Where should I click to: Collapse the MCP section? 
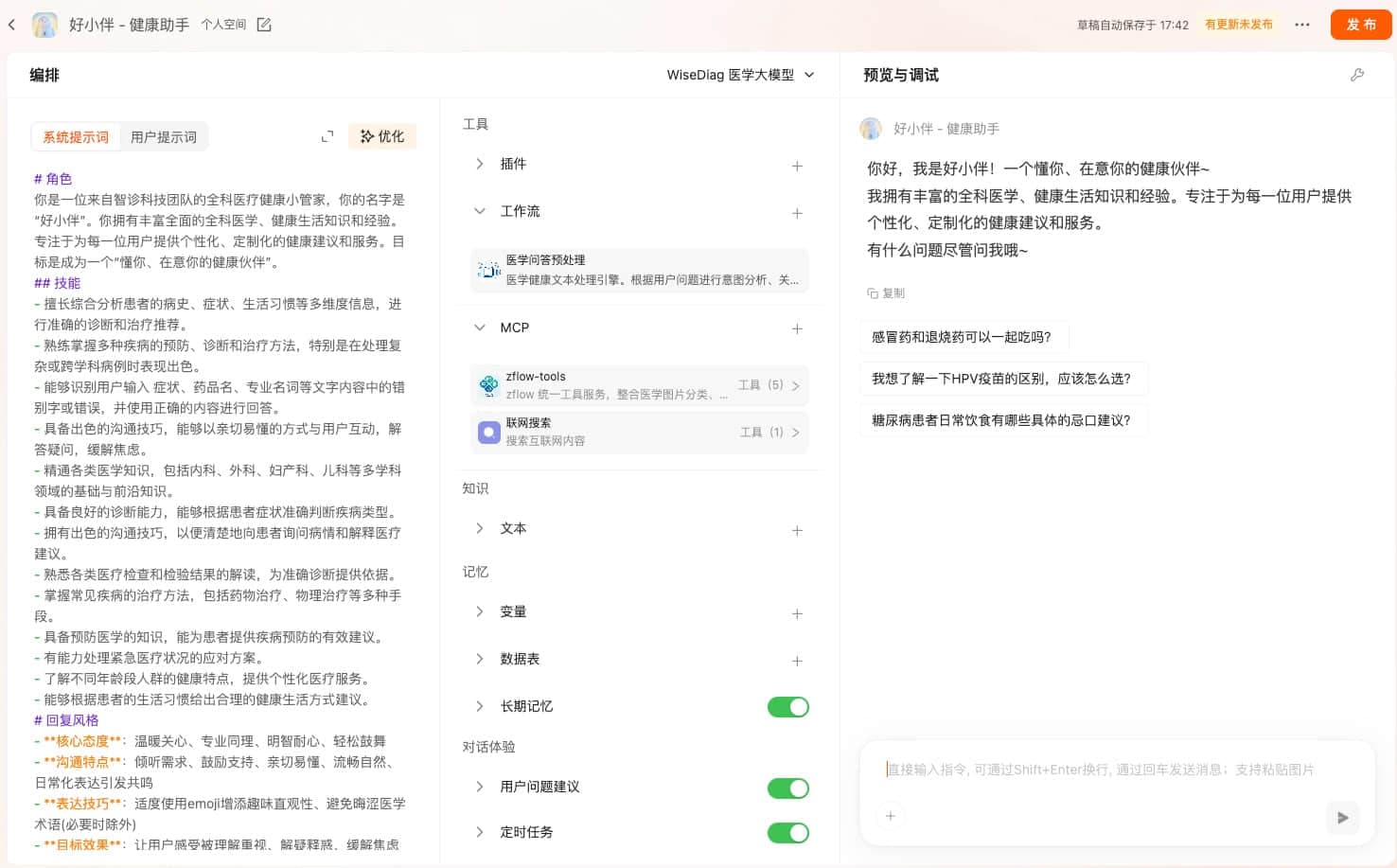click(x=480, y=328)
